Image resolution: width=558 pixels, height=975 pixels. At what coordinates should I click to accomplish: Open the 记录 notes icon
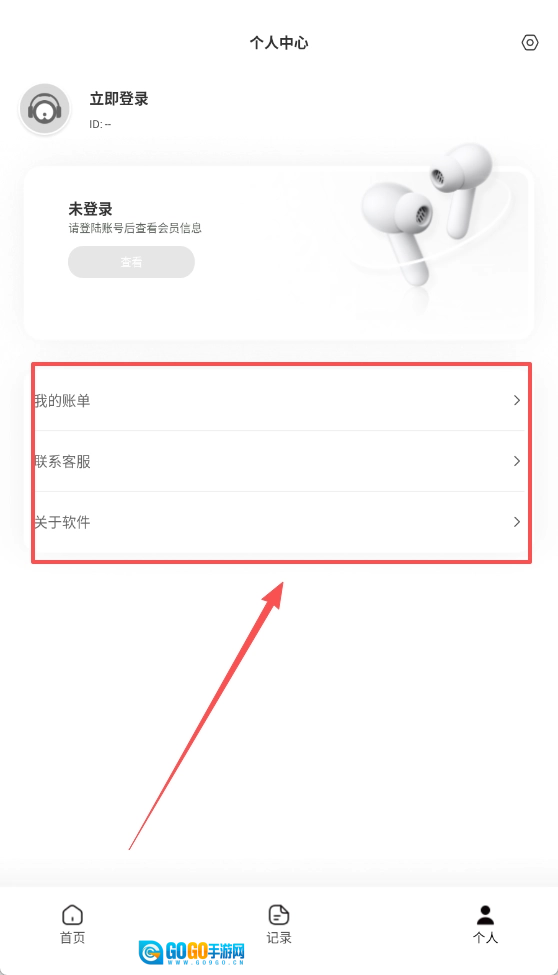click(x=279, y=915)
